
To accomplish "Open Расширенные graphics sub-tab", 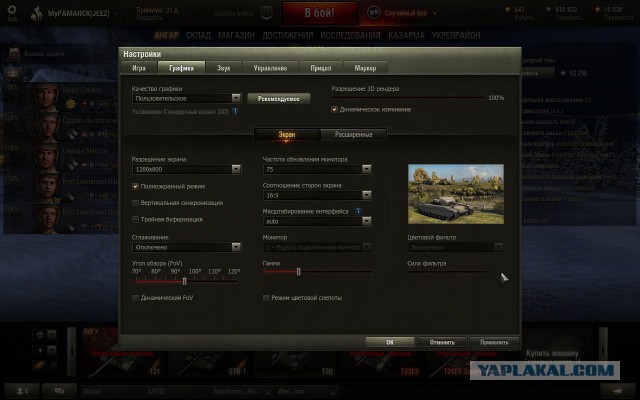I will [353, 134].
